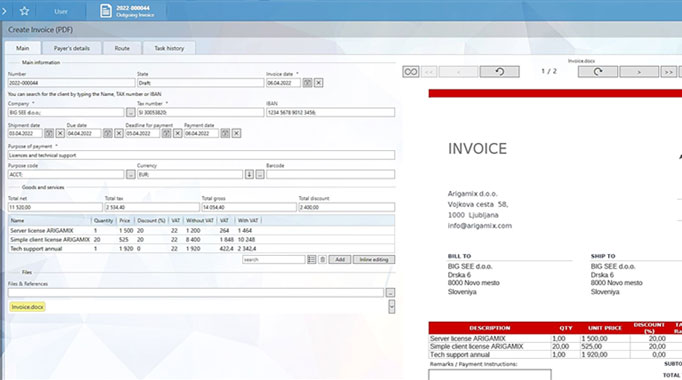Image resolution: width=682 pixels, height=380 pixels.
Task: Click the list view icon beside search
Action: [x=311, y=260]
